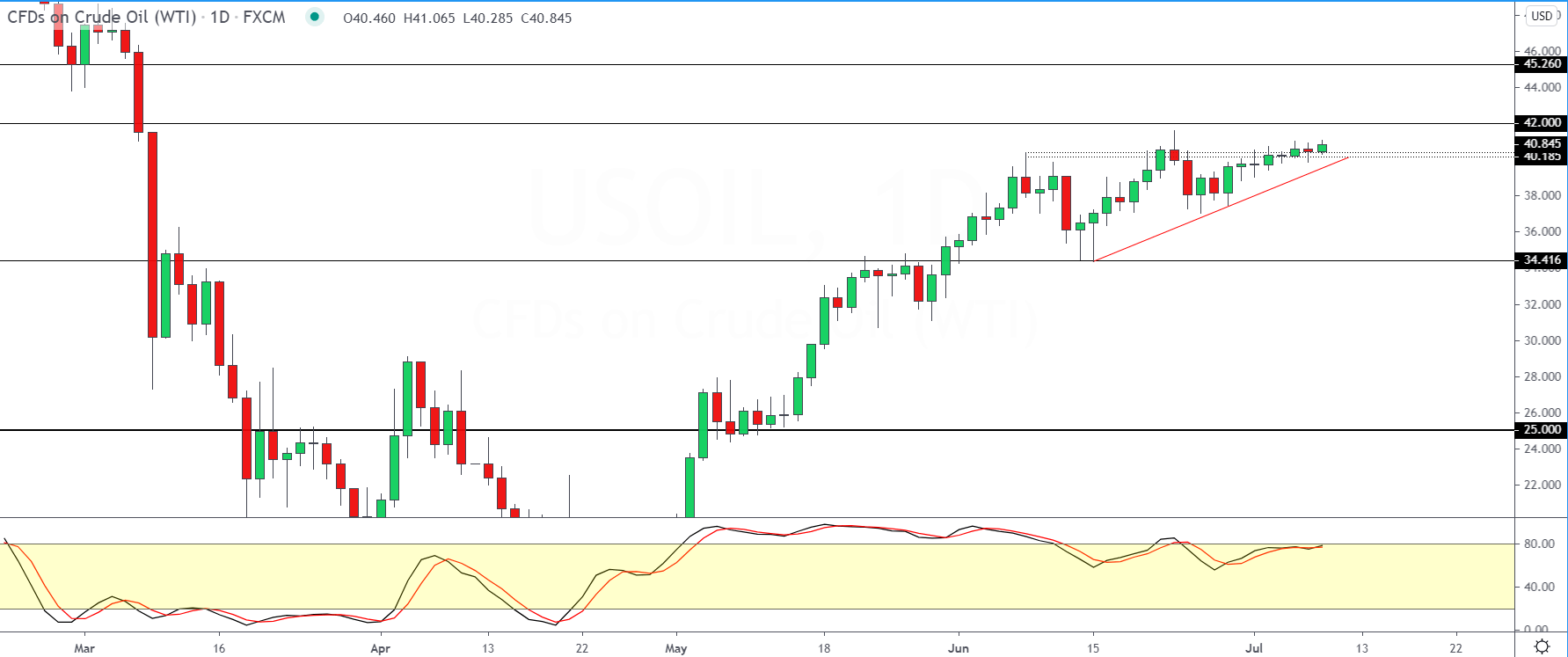The image size is (1568, 657).
Task: Click the 22.000 price axis tick
Action: (x=1542, y=485)
